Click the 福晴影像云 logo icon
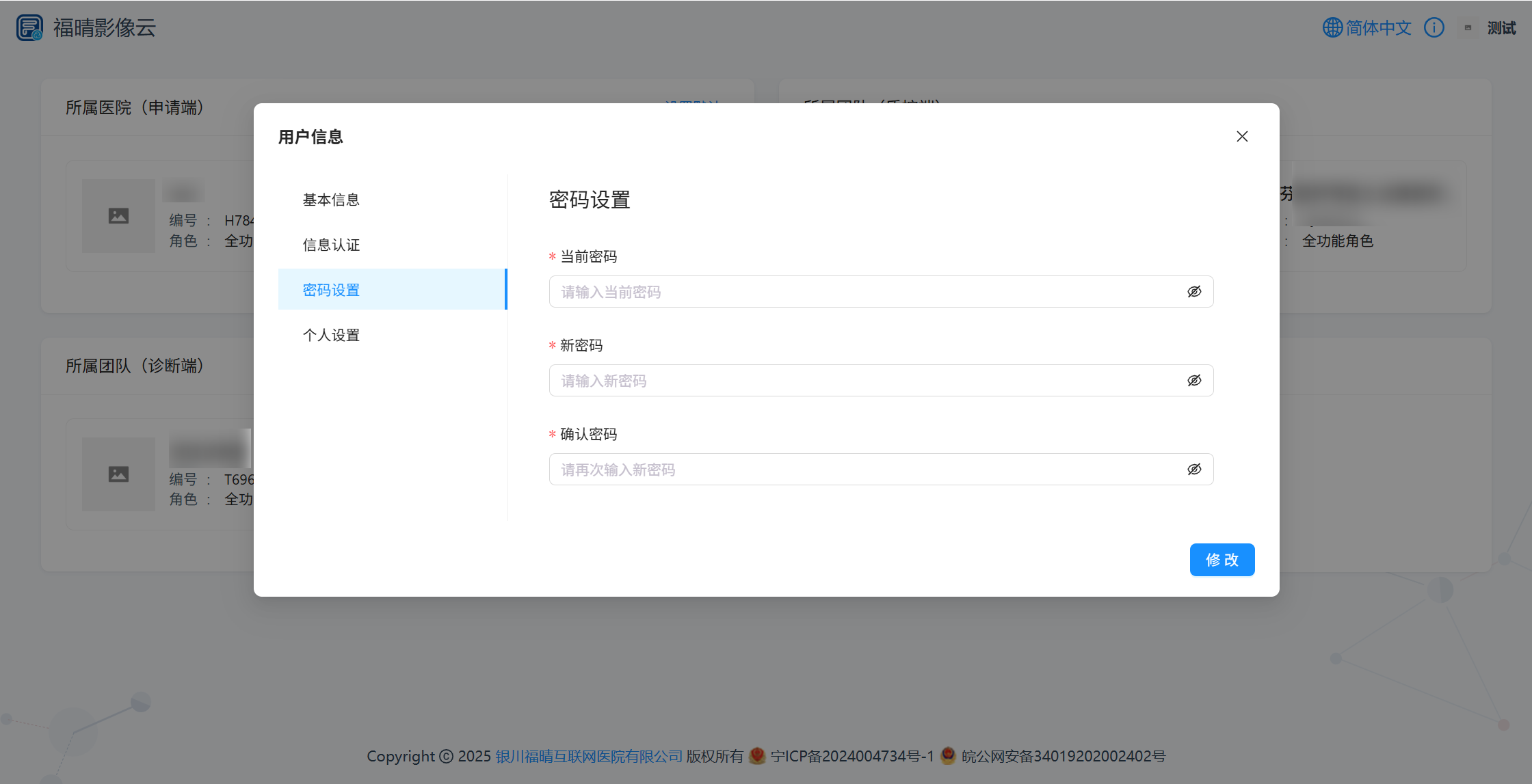 pyautogui.click(x=29, y=28)
